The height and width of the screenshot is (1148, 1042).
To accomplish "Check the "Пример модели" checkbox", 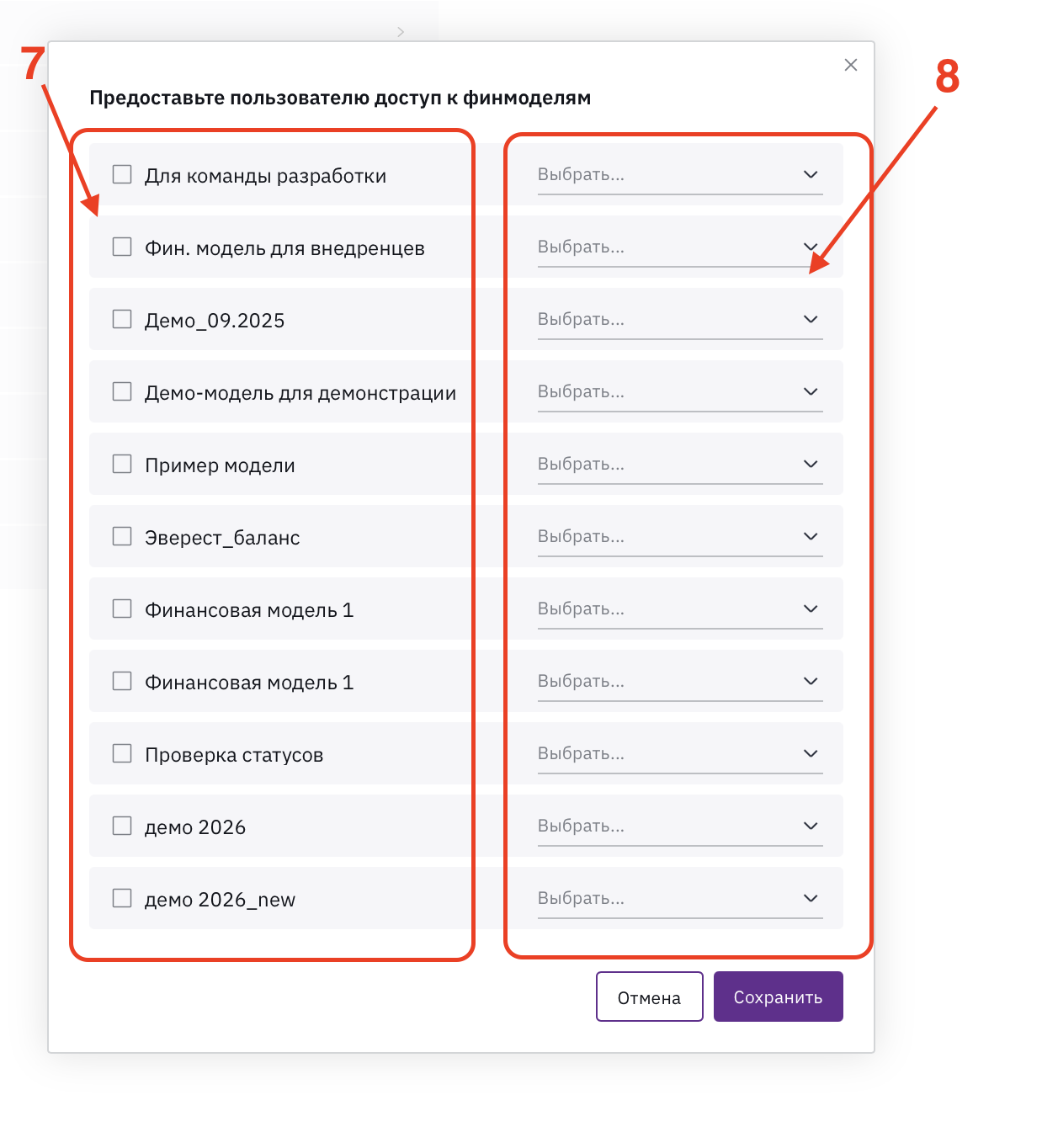I will (122, 464).
